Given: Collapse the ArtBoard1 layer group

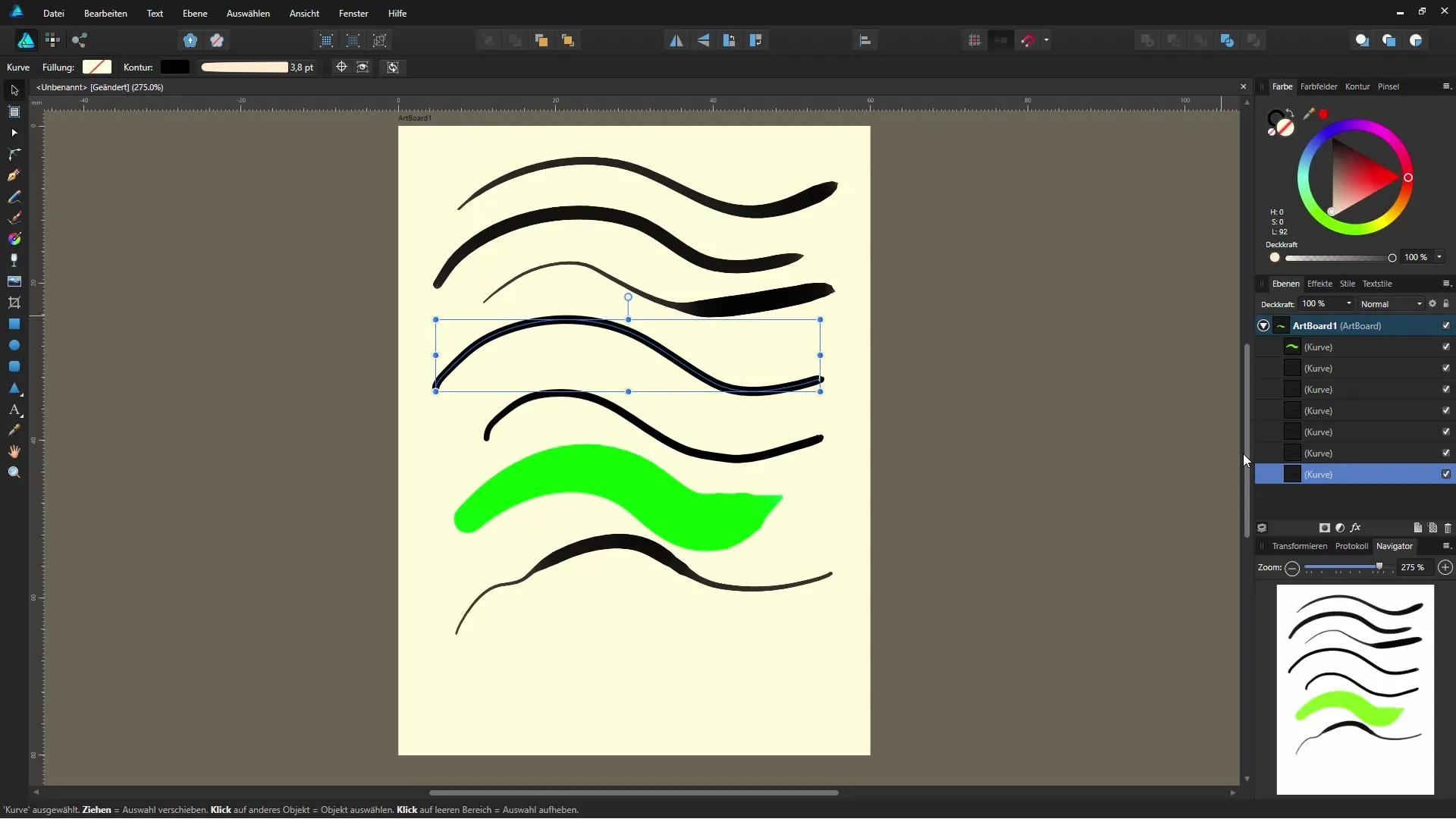Looking at the screenshot, I should 1263,326.
